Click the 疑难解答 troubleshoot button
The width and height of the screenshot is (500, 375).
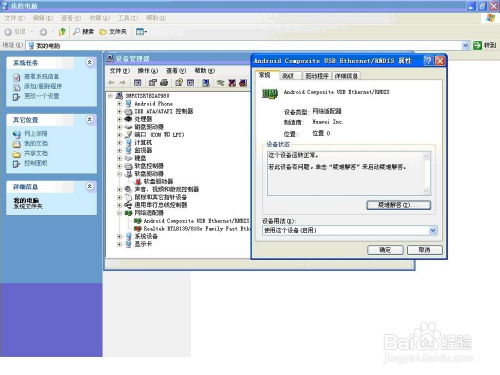coord(399,205)
